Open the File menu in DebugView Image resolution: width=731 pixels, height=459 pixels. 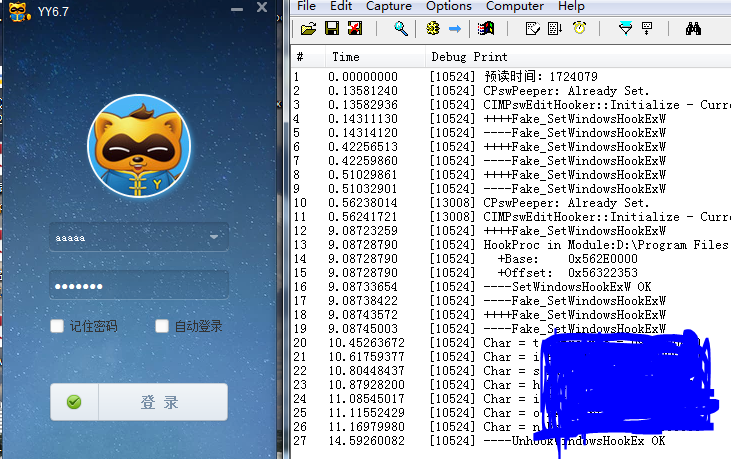306,6
